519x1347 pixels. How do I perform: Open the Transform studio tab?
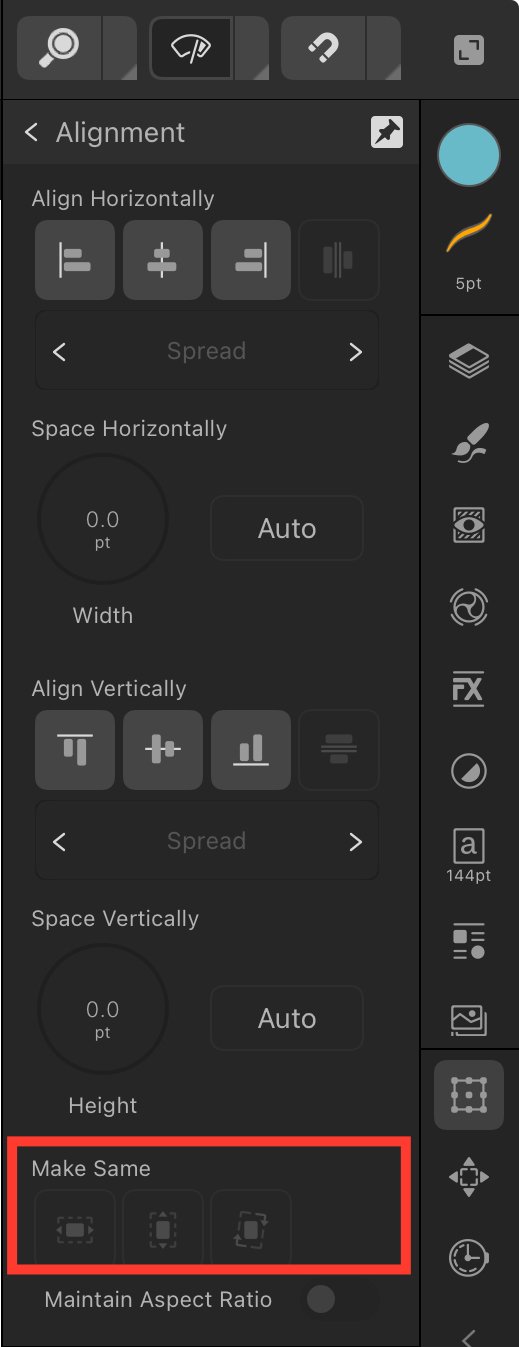click(469, 1178)
